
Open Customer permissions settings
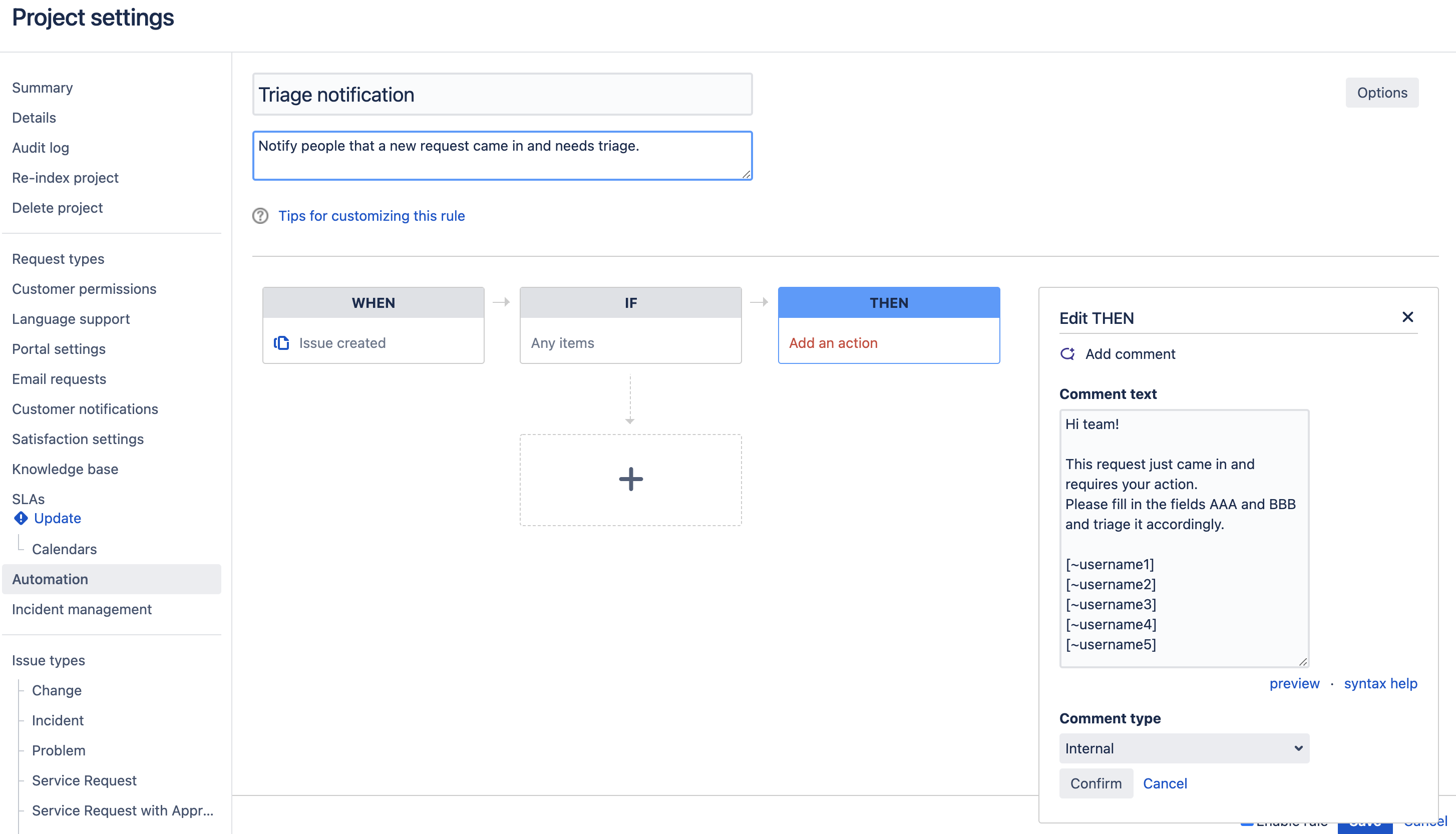(x=84, y=289)
